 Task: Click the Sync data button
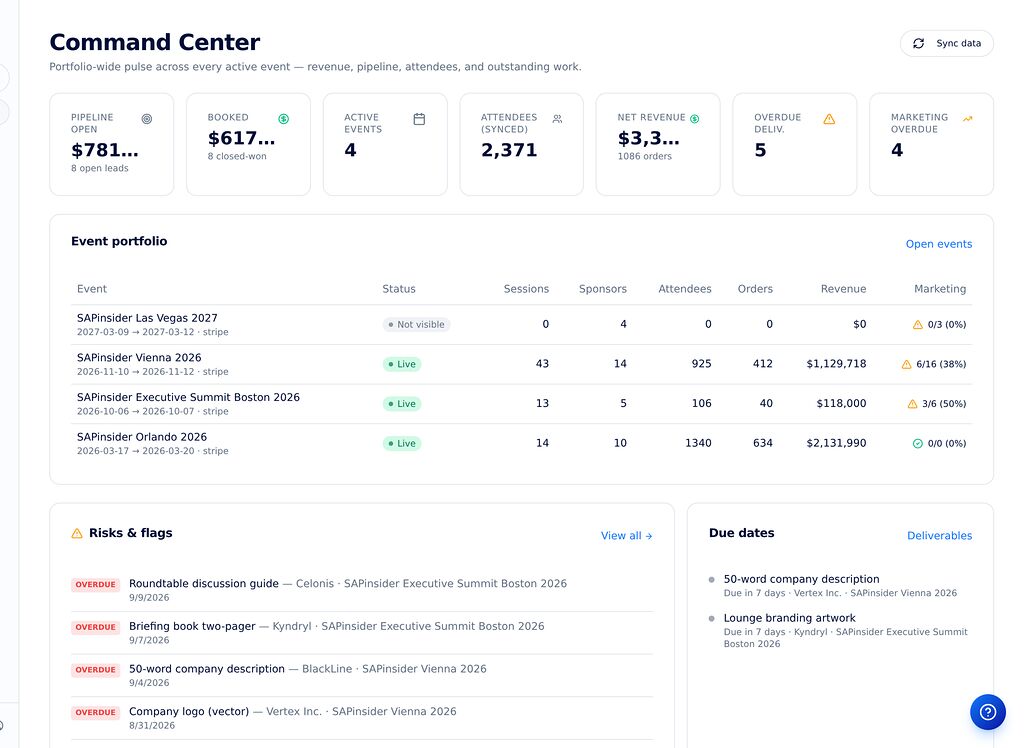click(946, 43)
